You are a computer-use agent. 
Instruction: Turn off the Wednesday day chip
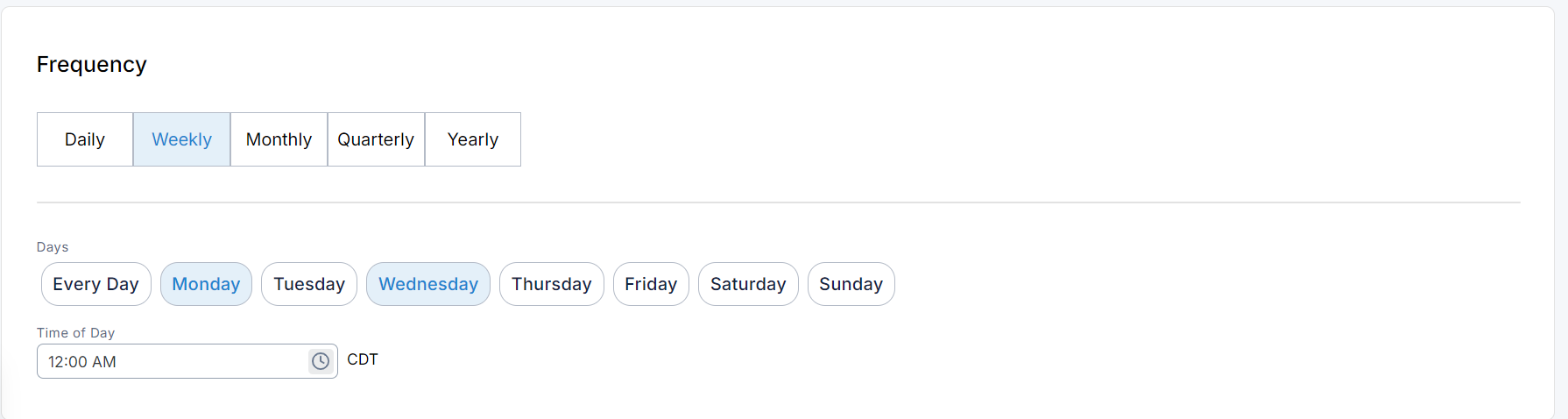coord(428,284)
